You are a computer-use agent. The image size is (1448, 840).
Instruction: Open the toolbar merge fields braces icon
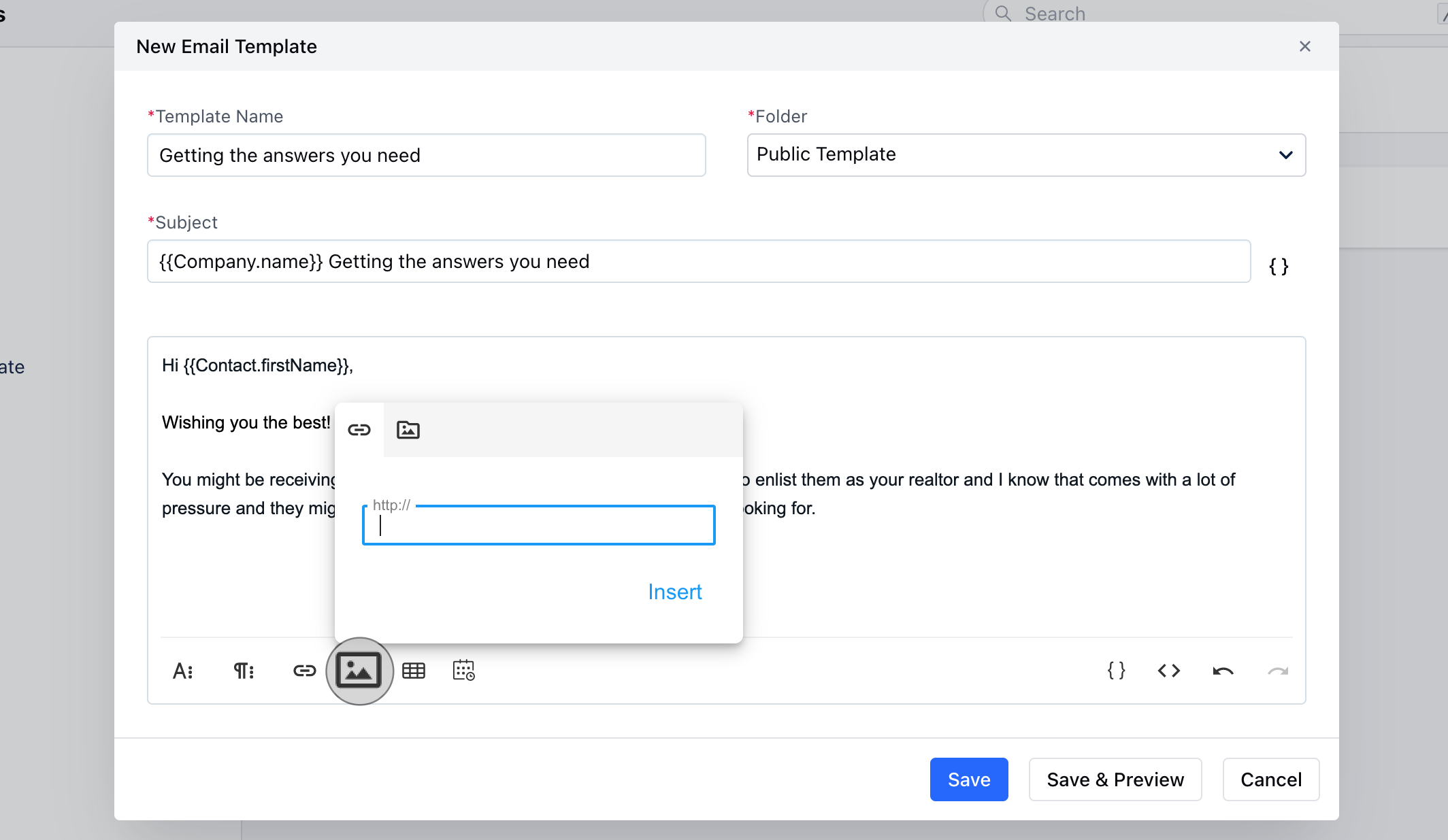coord(1116,671)
